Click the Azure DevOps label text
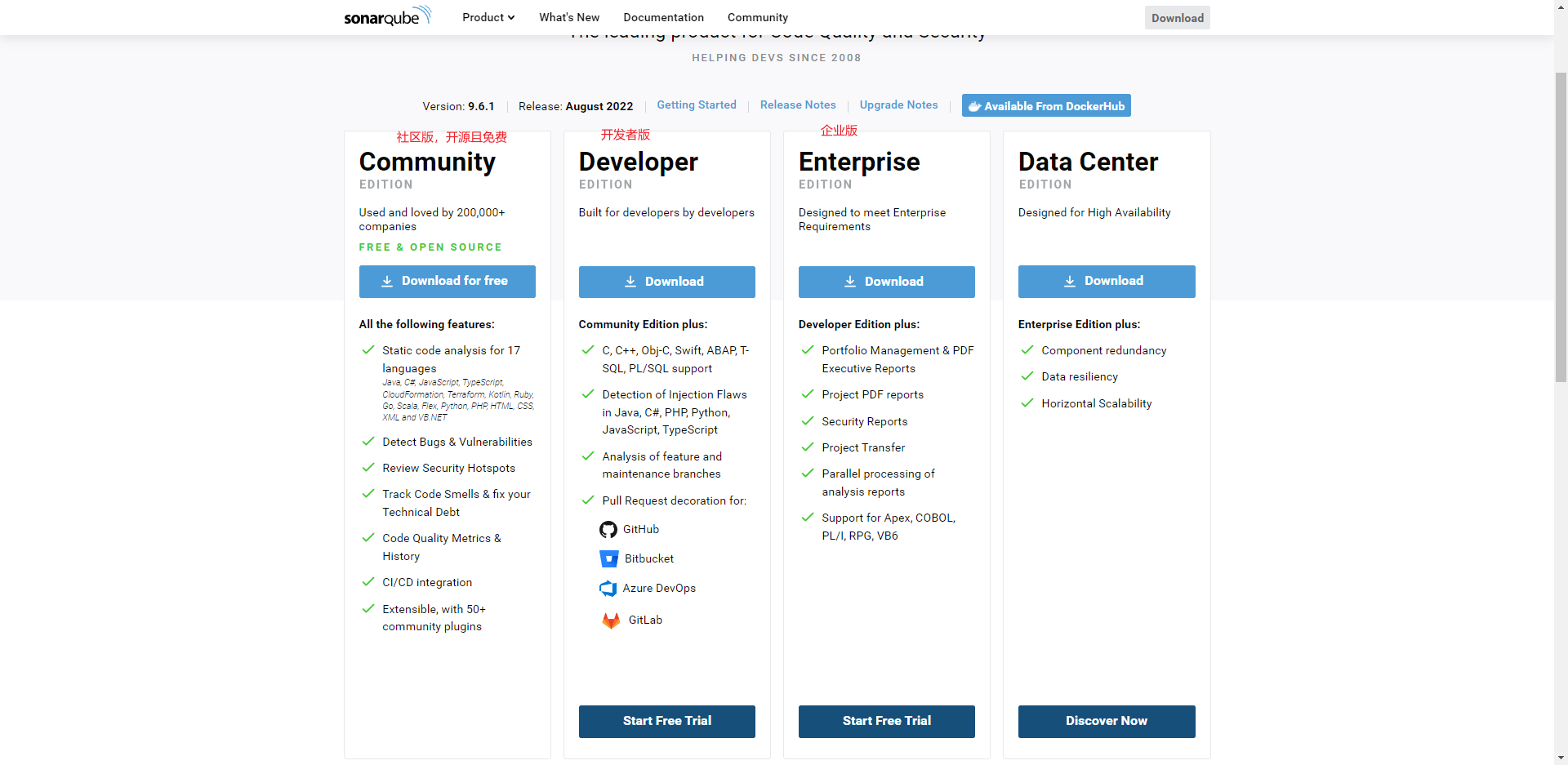Viewport: 1568px width, 765px height. [659, 588]
